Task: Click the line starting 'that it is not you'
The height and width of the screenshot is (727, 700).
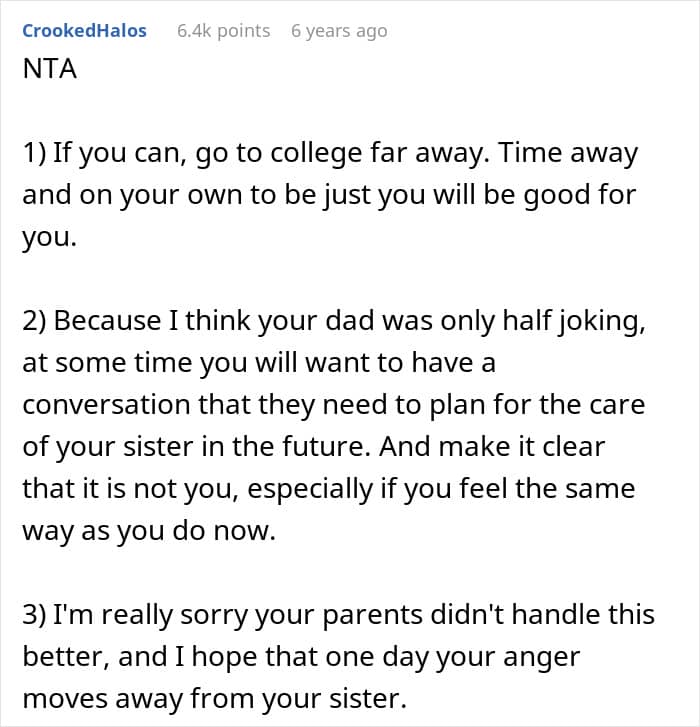Action: (326, 489)
